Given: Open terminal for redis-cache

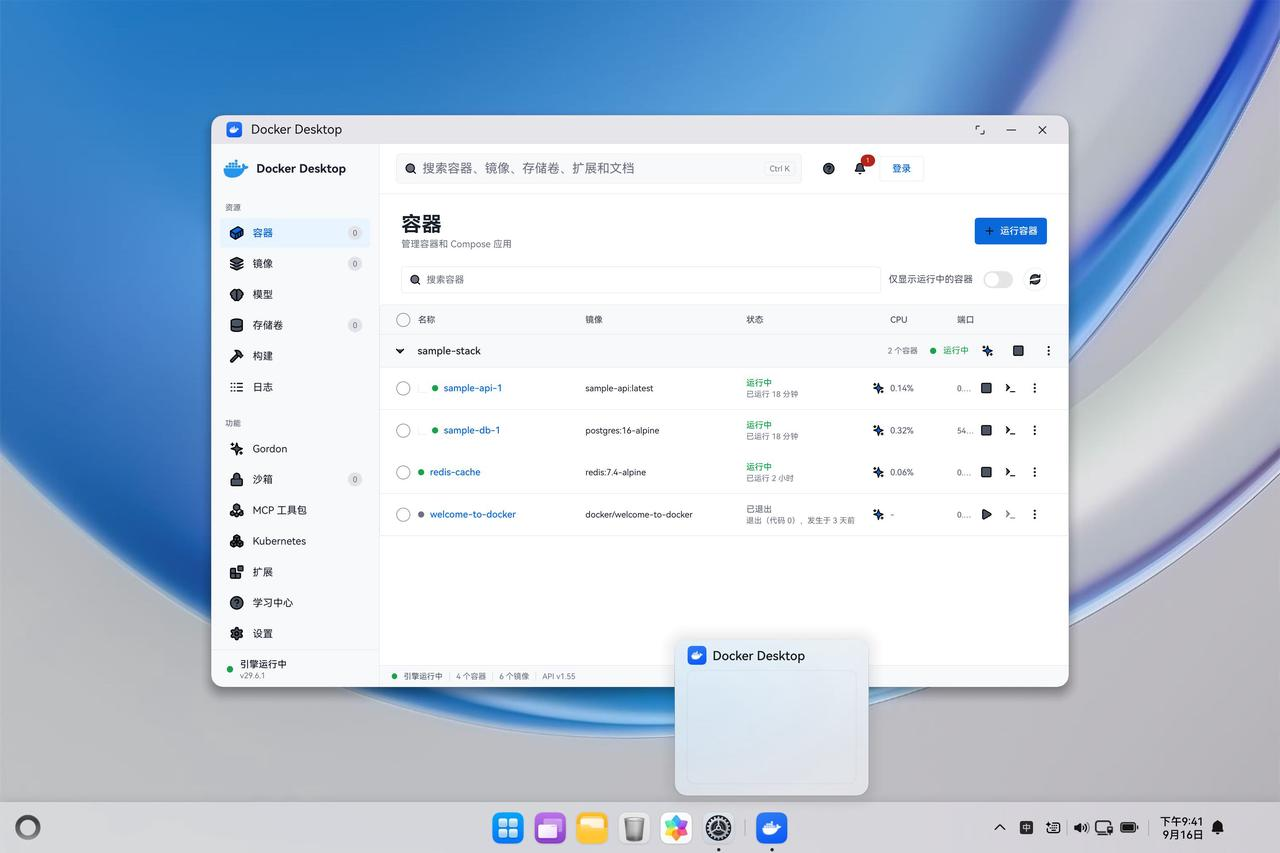Looking at the screenshot, I should (x=1010, y=472).
